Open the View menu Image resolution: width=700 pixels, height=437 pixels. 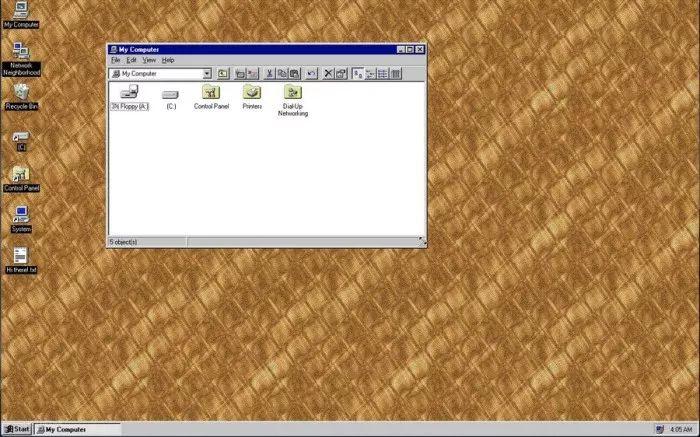[x=149, y=60]
